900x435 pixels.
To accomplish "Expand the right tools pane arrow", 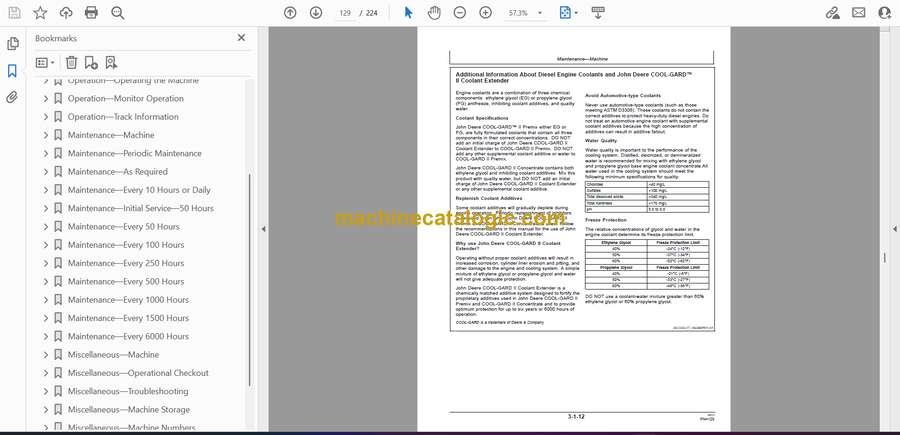I will tap(894, 229).
